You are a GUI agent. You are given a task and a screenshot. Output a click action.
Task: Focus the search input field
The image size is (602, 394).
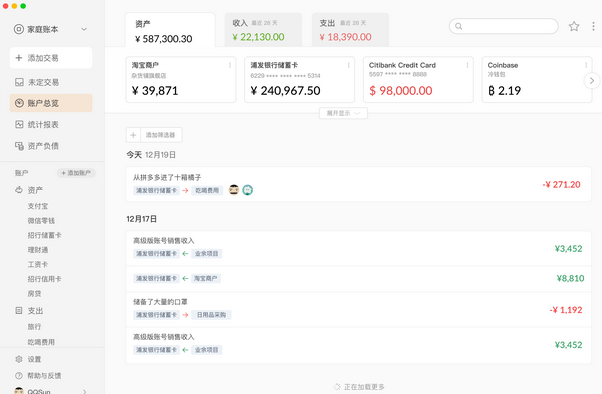click(x=504, y=26)
